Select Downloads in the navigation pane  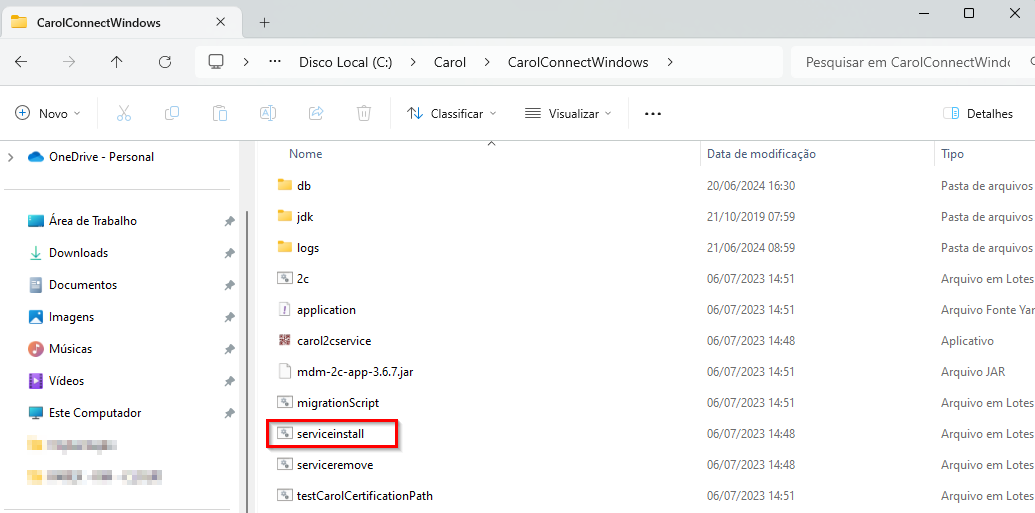(x=78, y=253)
